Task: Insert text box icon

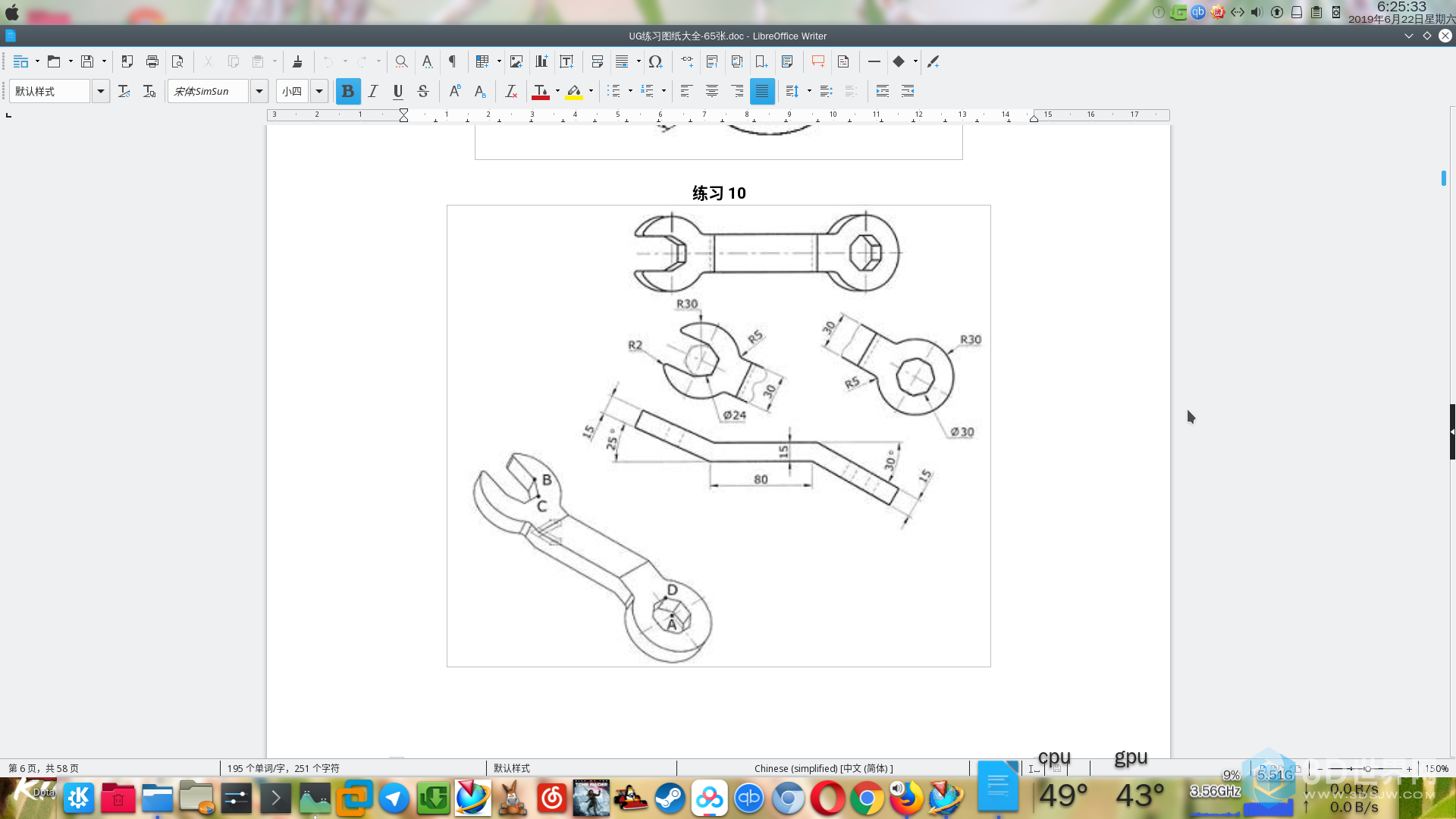Action: [x=566, y=61]
